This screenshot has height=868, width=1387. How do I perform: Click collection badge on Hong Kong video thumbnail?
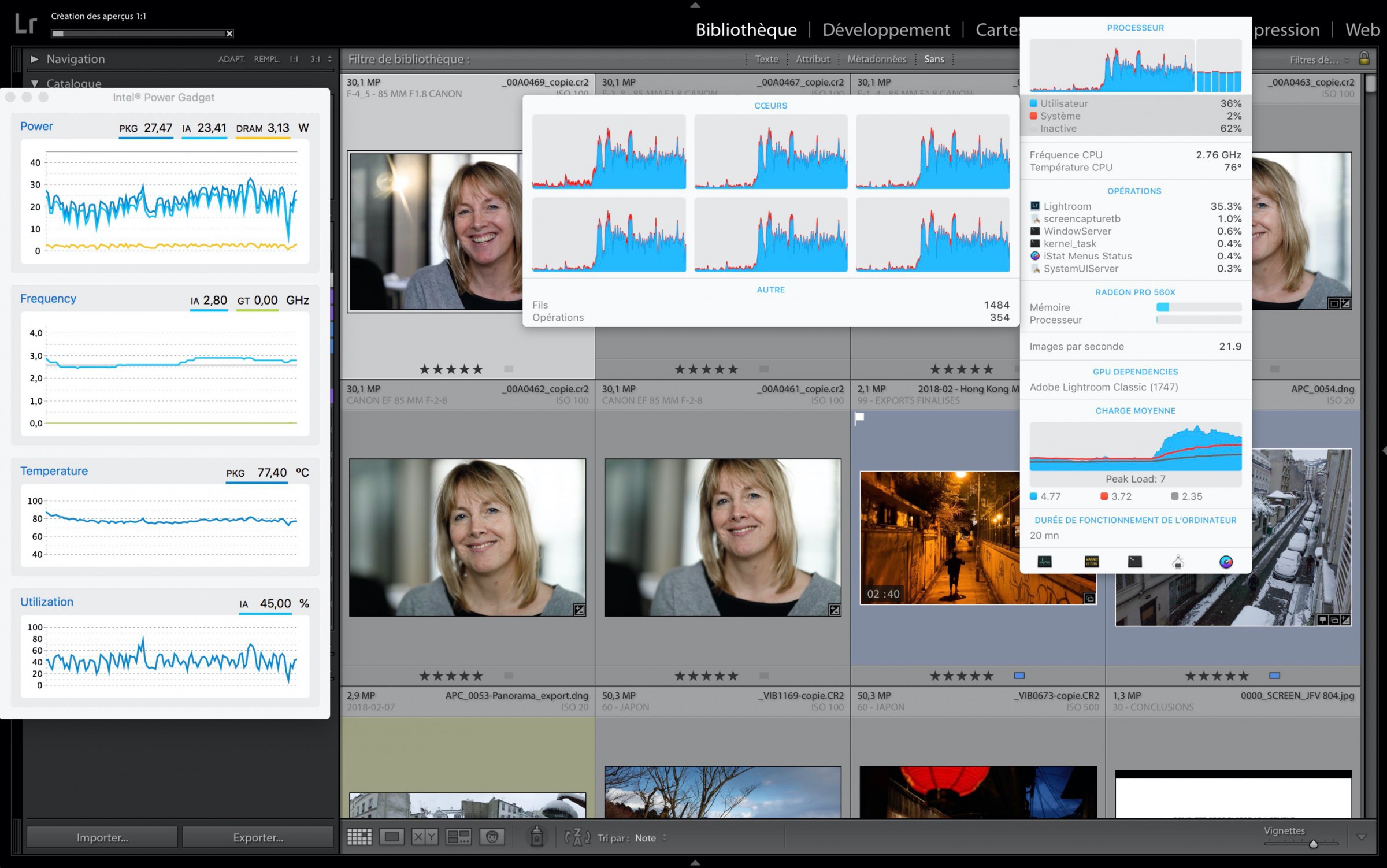[1089, 598]
